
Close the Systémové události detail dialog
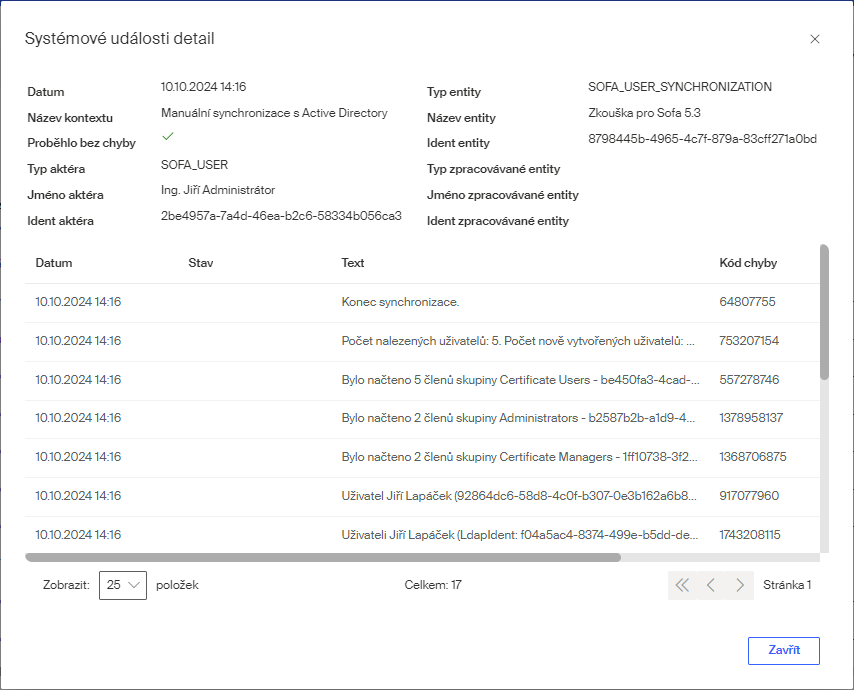(x=814, y=39)
